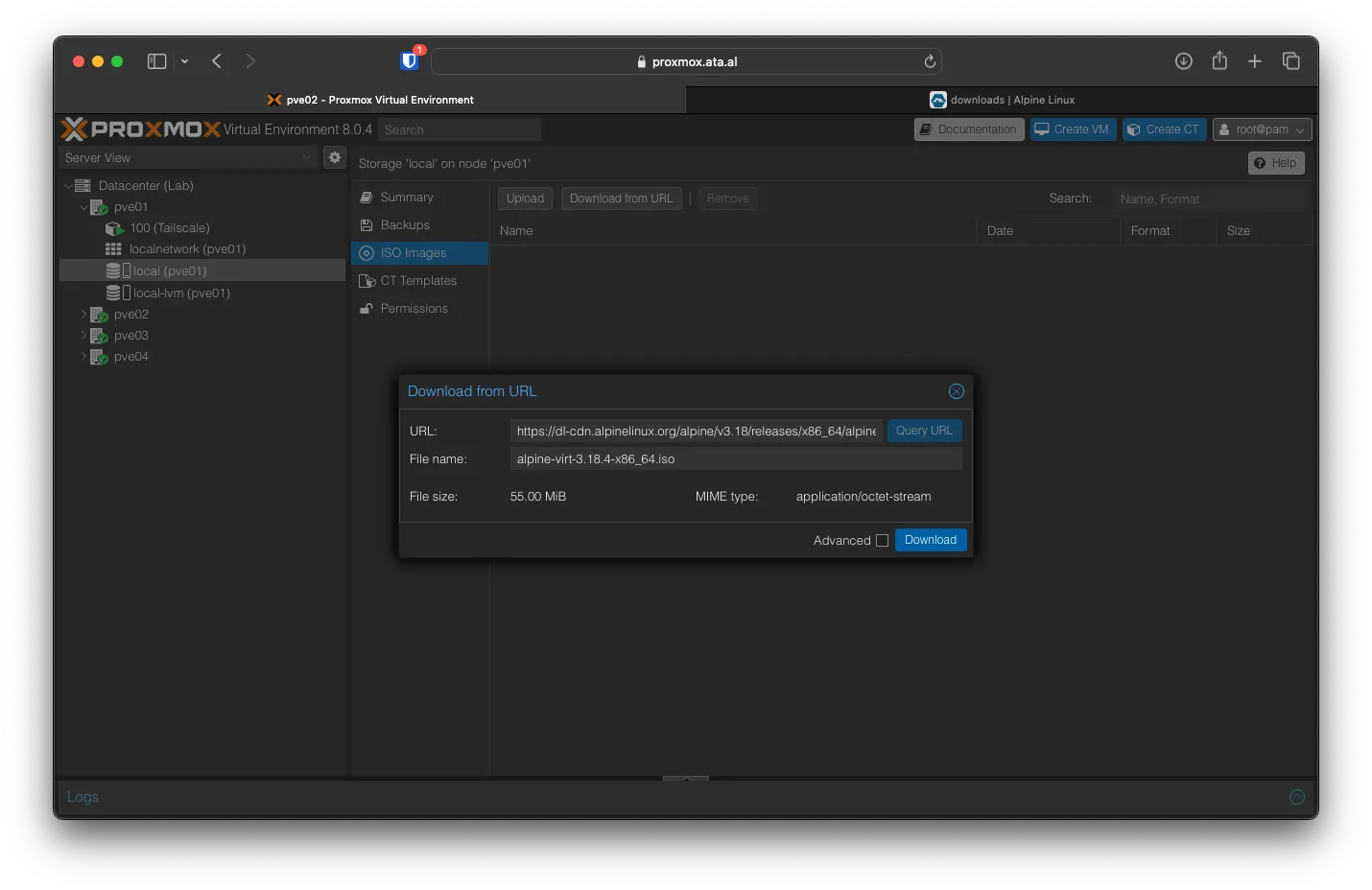Click the pve02 server icon
Screen dimensions: 1372x890
[x=99, y=315]
